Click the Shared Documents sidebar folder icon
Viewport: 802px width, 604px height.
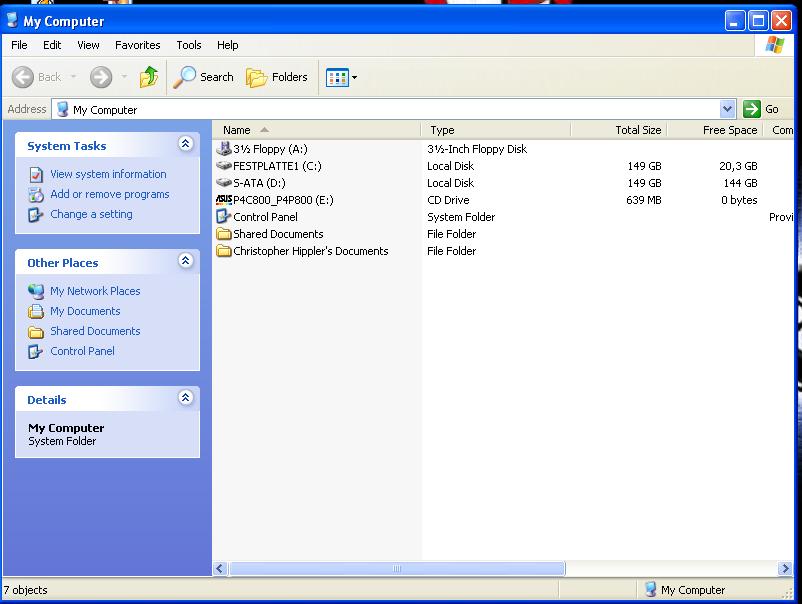[x=36, y=332]
